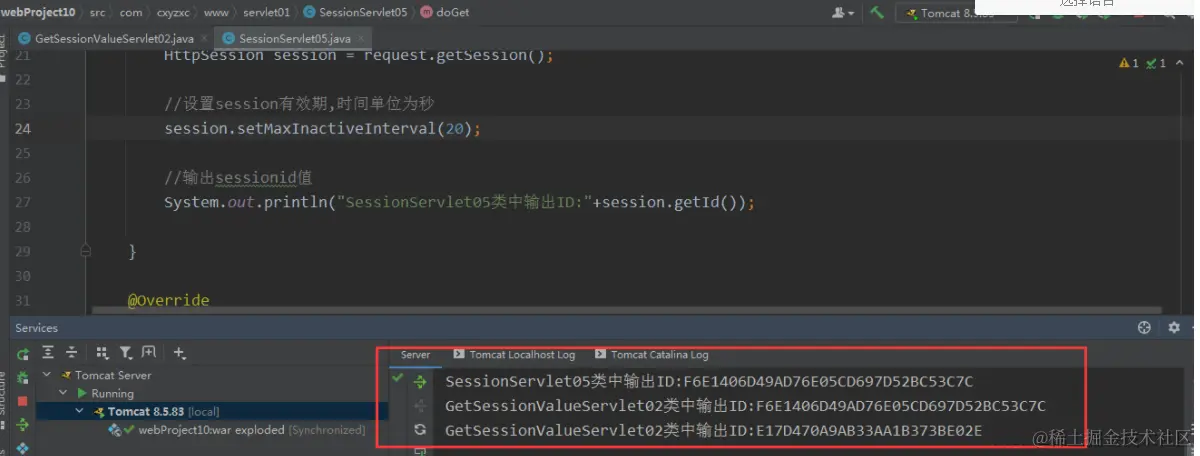Click Collapse All in Services toolbar
The height and width of the screenshot is (456, 1200).
pos(71,353)
